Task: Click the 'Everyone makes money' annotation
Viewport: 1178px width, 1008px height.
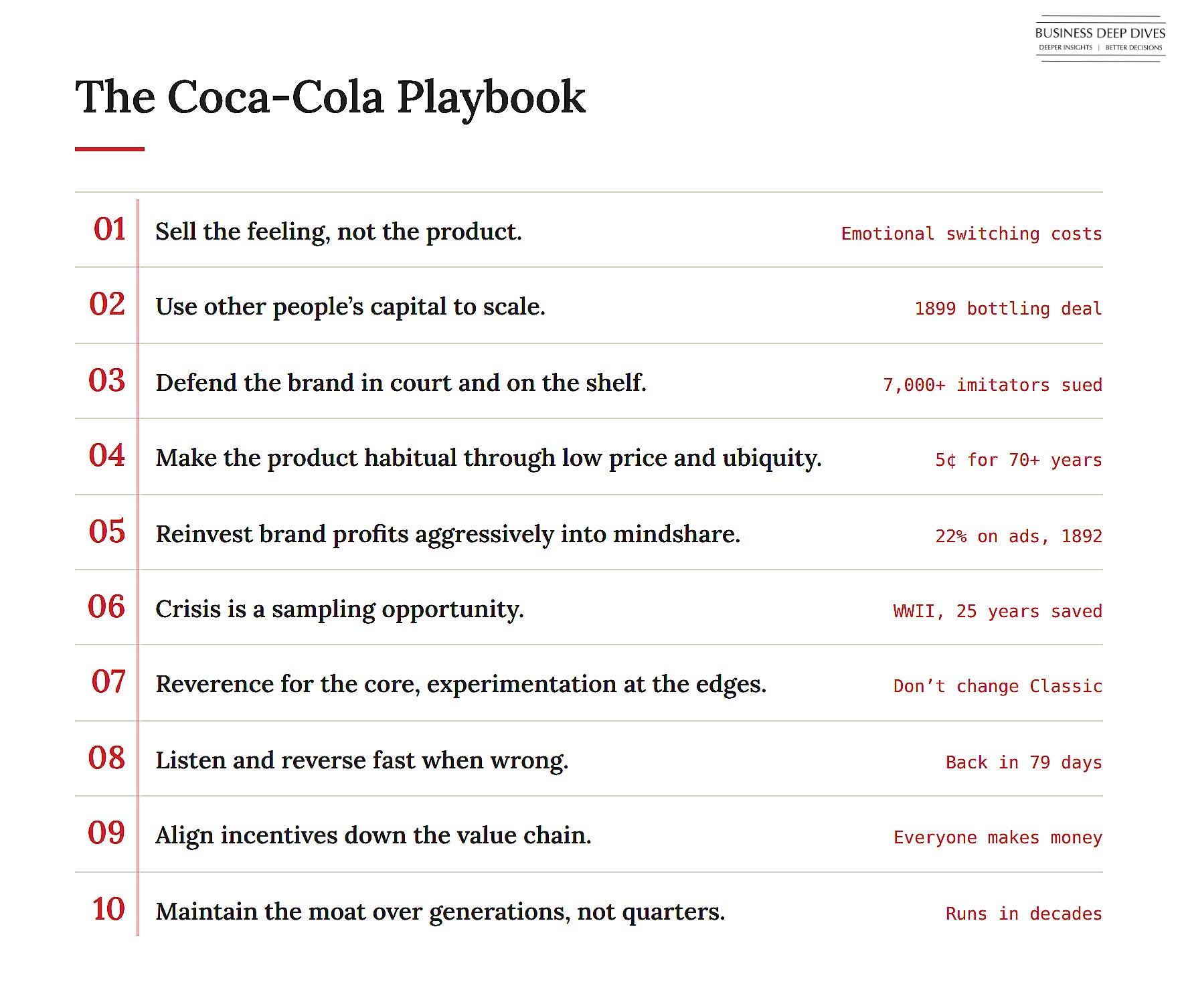Action: 997,837
